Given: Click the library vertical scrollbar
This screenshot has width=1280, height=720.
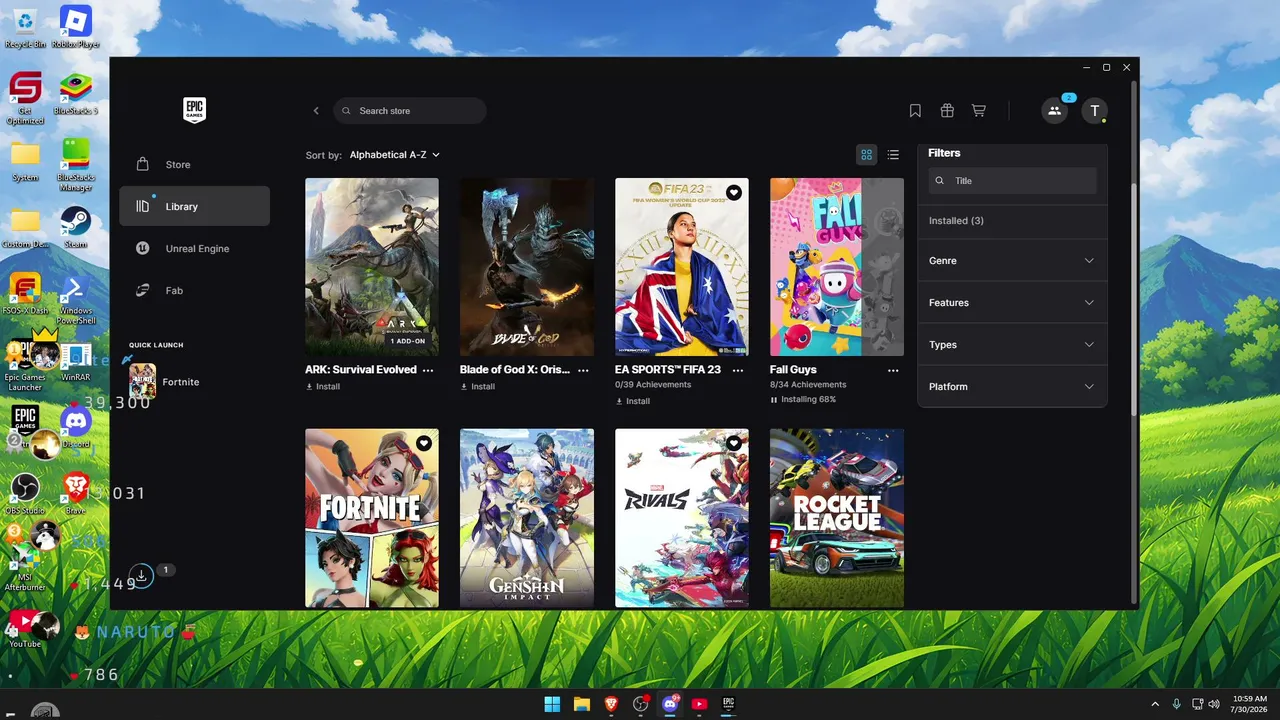Looking at the screenshot, I should pyautogui.click(x=1132, y=300).
